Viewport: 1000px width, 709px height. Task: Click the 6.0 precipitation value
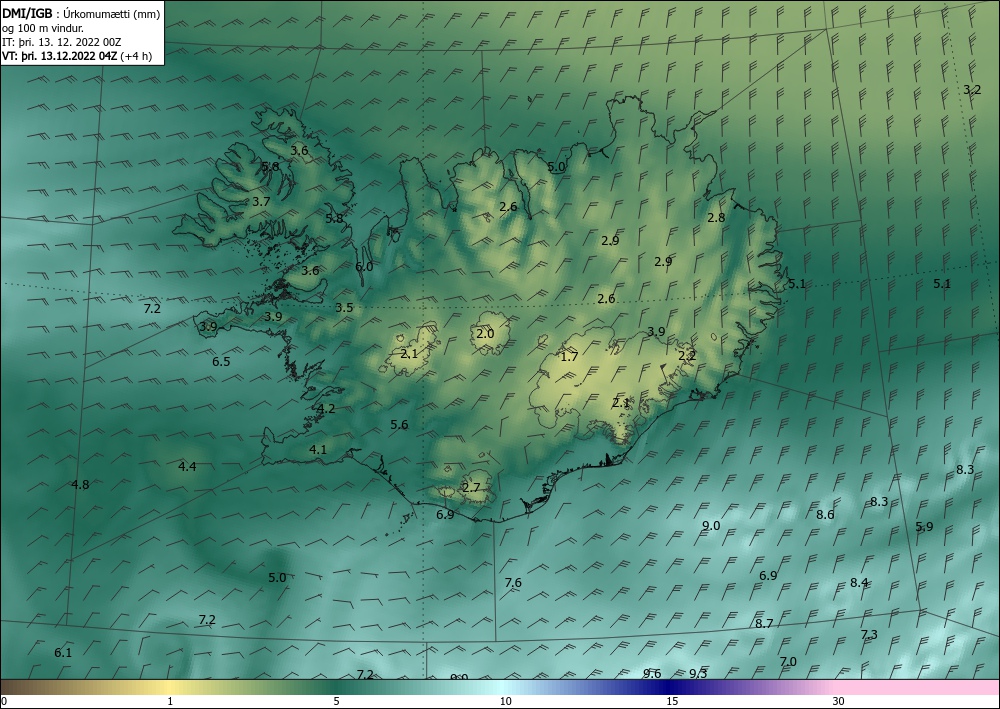[x=364, y=267]
